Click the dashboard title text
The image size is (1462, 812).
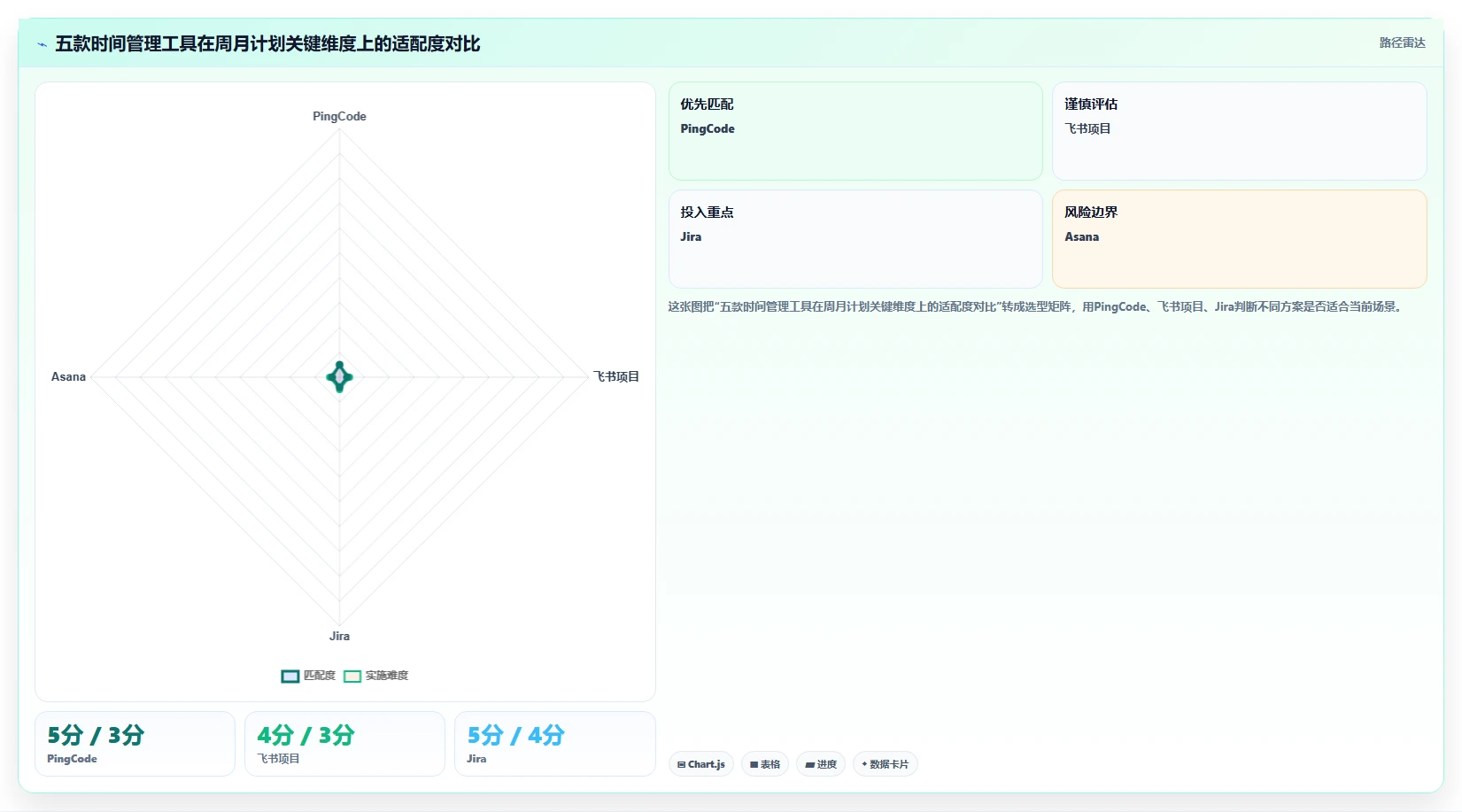tap(267, 43)
